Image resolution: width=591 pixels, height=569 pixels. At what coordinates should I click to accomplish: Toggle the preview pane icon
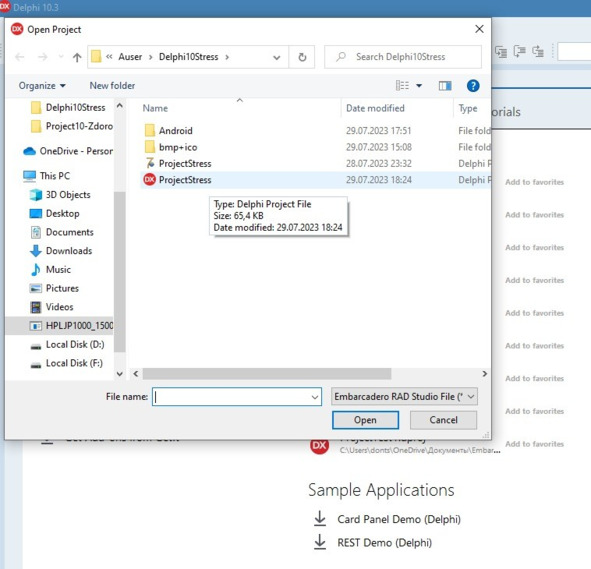[445, 86]
